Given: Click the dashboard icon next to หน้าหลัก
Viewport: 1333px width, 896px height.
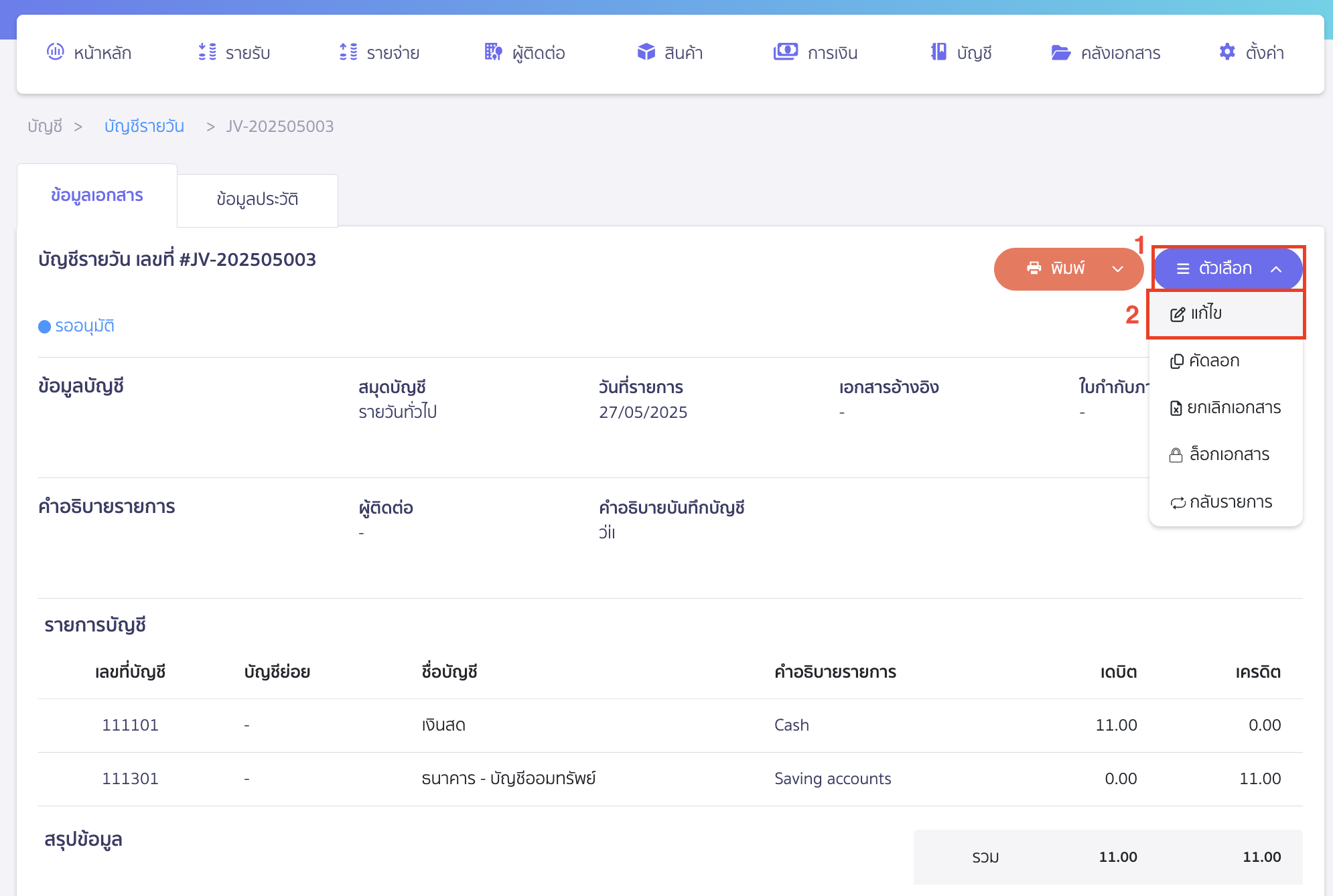Looking at the screenshot, I should [55, 52].
